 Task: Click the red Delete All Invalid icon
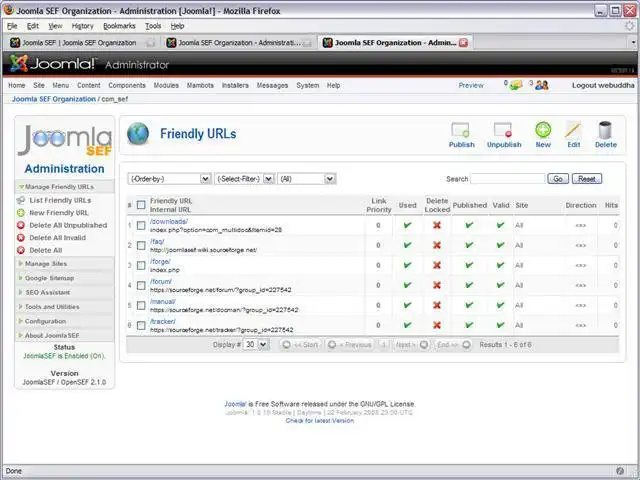pos(21,238)
